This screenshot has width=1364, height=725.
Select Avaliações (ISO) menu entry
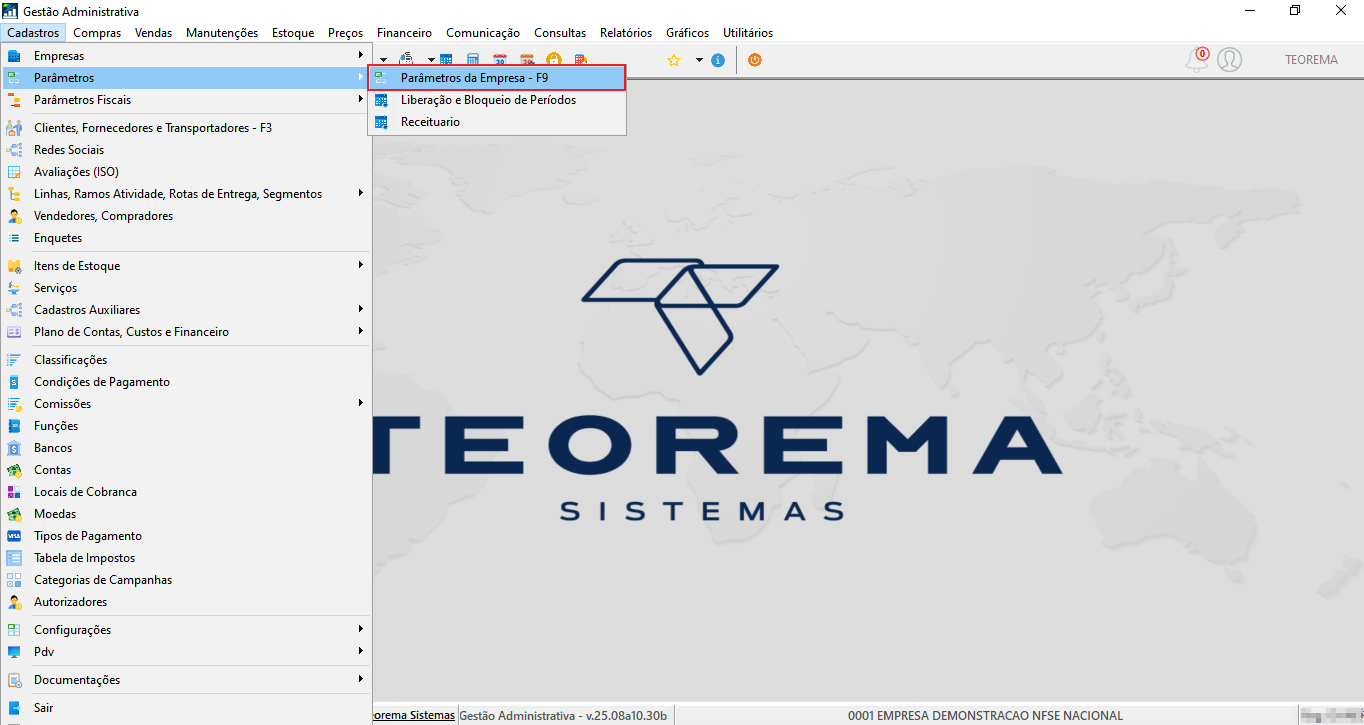[186, 172]
